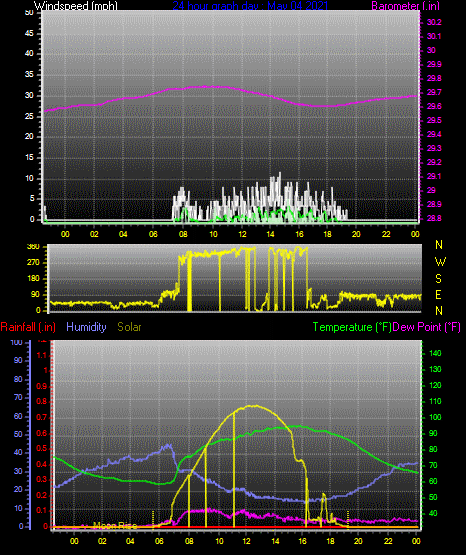Click the 360 wind direction value
The width and height of the screenshot is (466, 555).
coord(33,247)
